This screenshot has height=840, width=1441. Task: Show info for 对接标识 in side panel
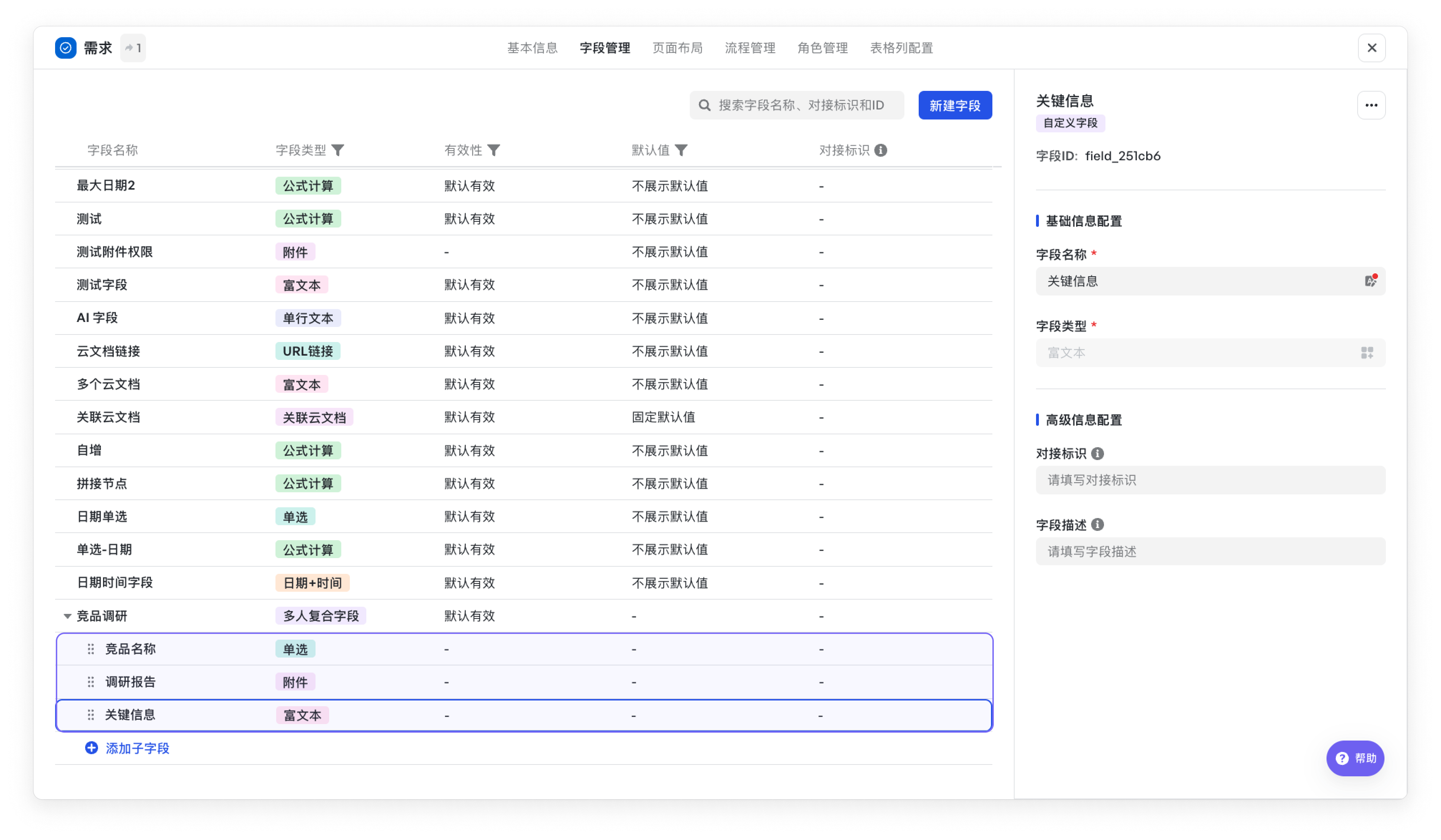coord(1097,454)
